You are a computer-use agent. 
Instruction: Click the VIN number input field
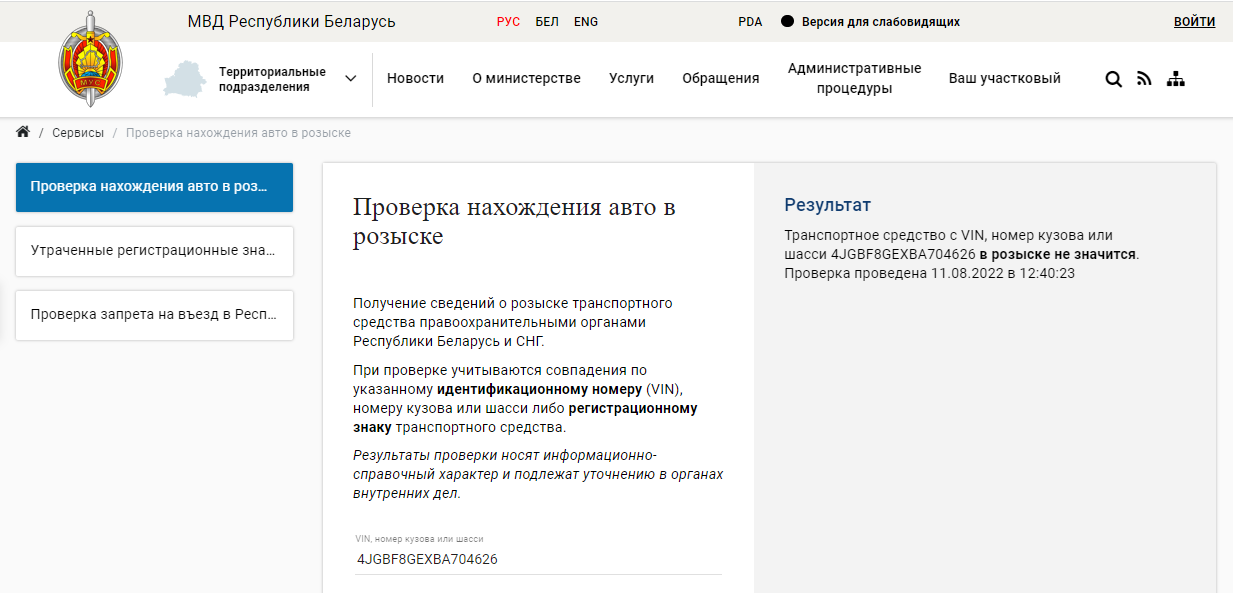[x=538, y=559]
